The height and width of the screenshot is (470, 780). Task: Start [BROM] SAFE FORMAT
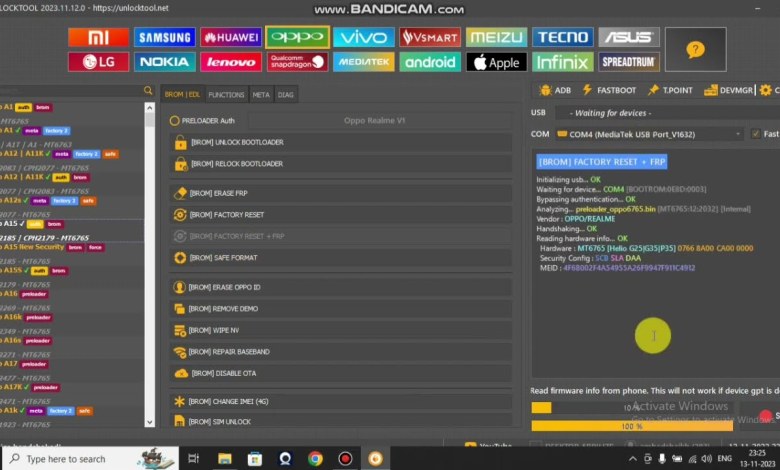[x=340, y=258]
